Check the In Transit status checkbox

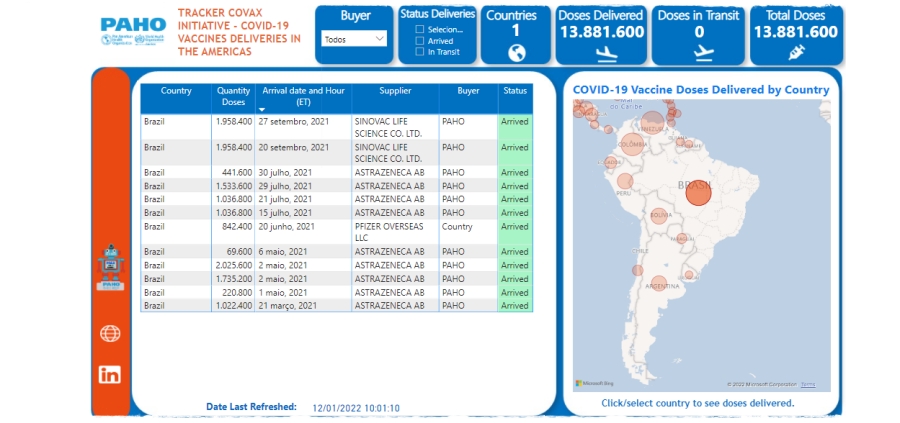[x=420, y=52]
